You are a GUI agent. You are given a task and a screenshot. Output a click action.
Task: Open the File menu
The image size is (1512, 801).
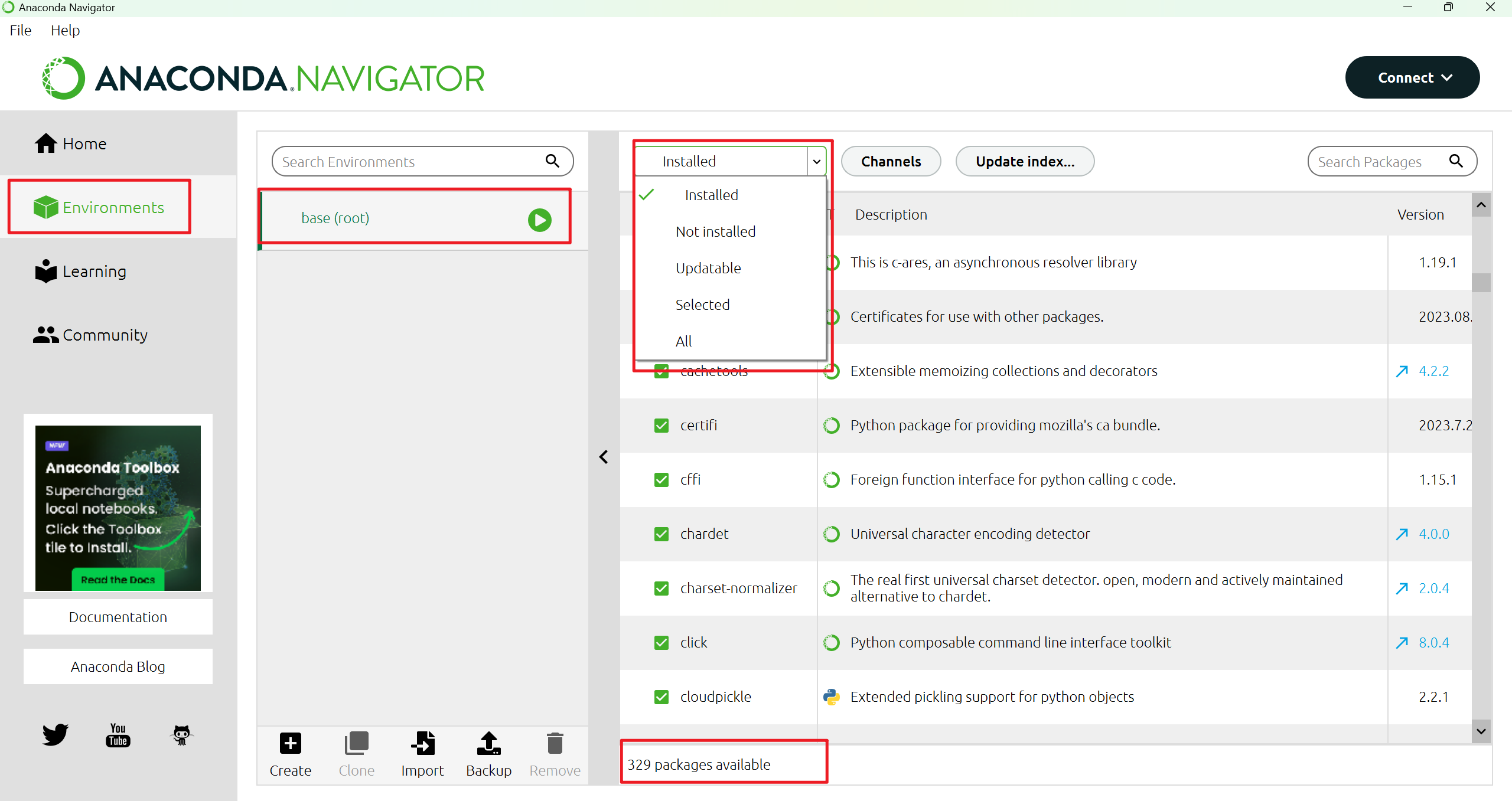click(x=21, y=30)
